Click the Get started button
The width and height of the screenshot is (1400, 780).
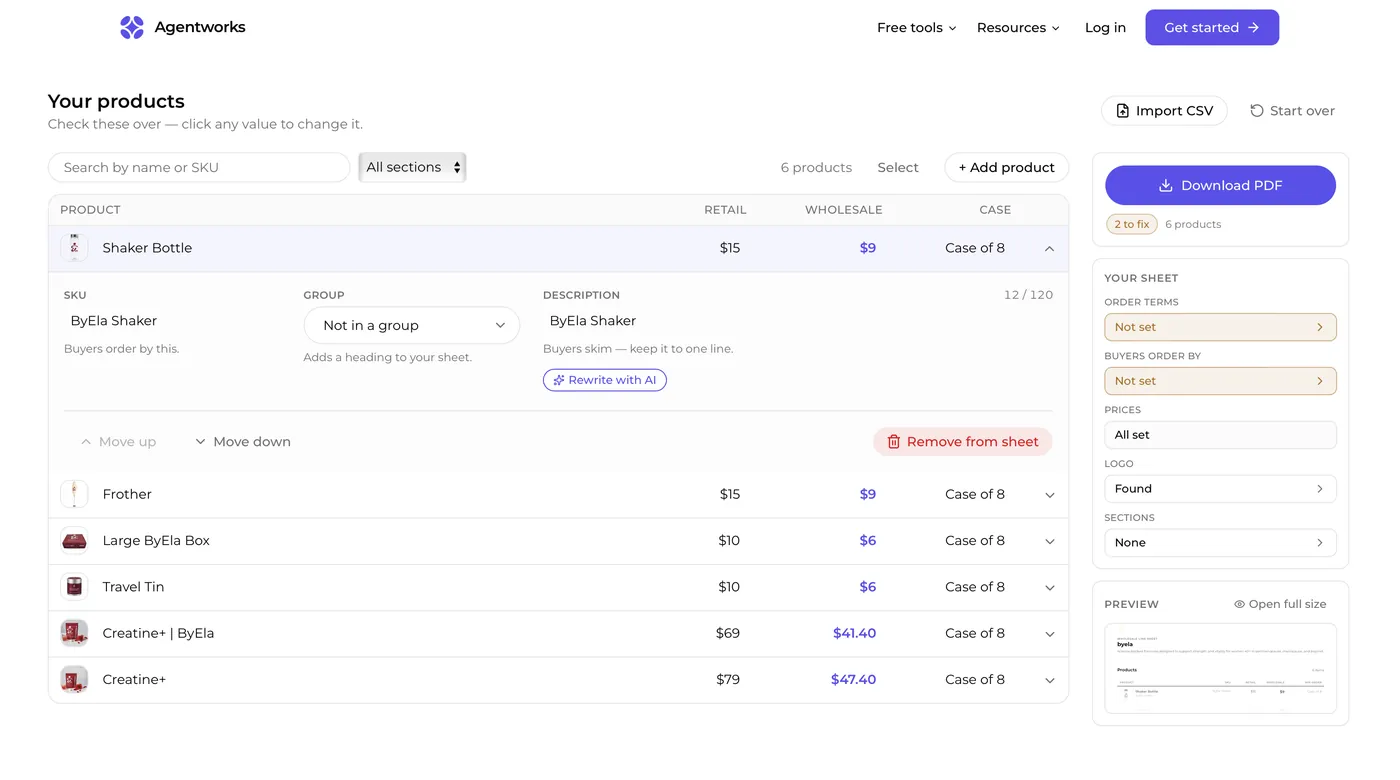point(1212,28)
